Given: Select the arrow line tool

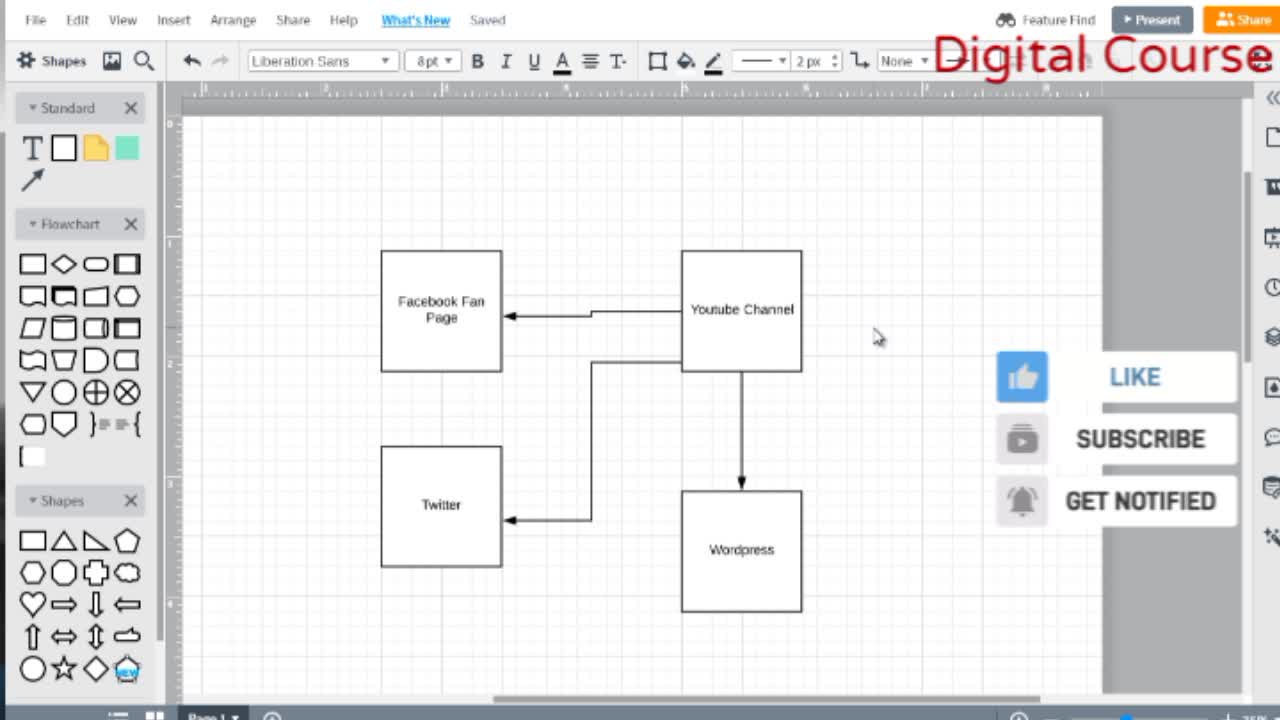Looking at the screenshot, I should tap(33, 180).
